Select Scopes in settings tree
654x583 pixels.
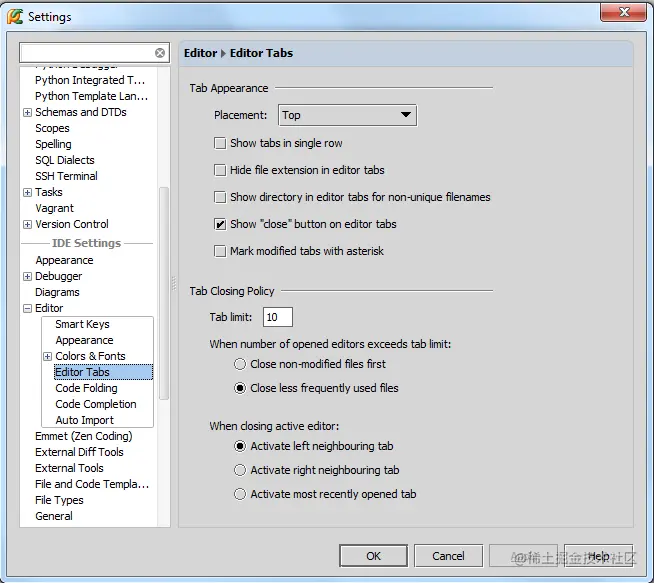(52, 128)
